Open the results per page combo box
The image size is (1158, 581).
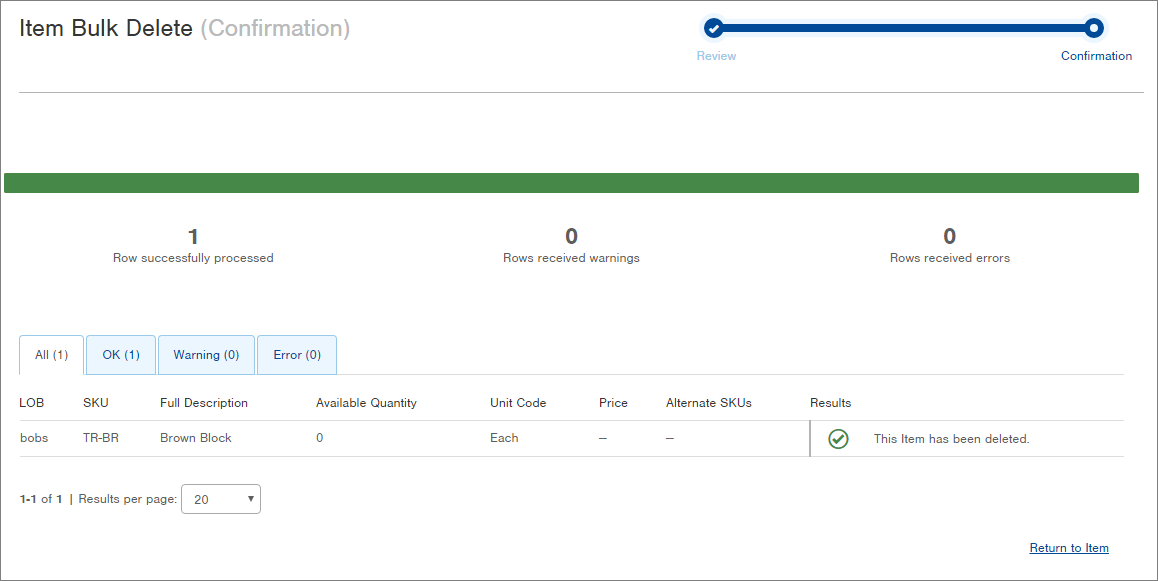point(220,499)
